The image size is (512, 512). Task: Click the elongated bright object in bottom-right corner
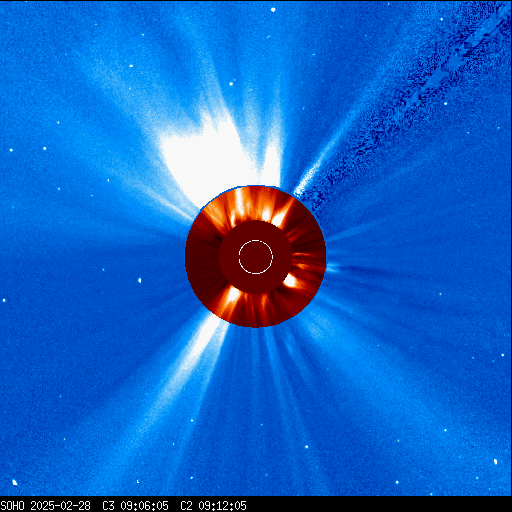495,462
